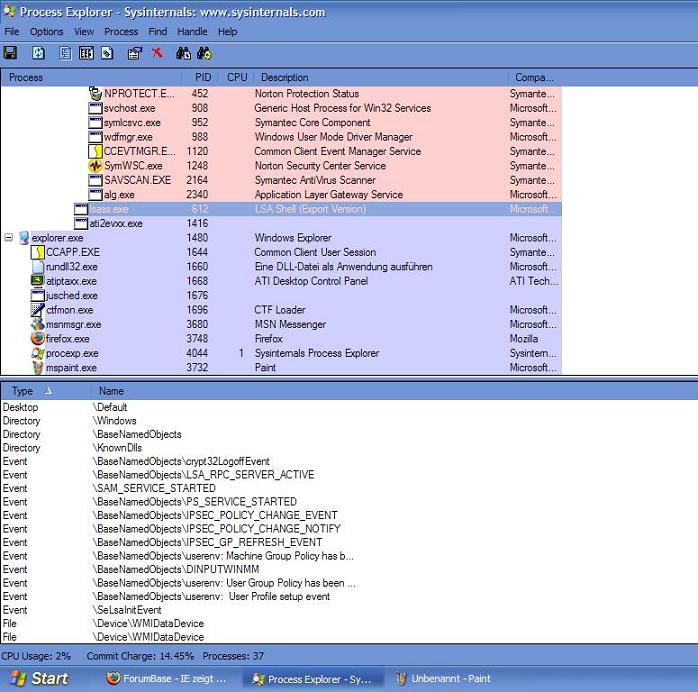
Task: Click the CCAPP.EXE process icon
Action: [x=37, y=252]
